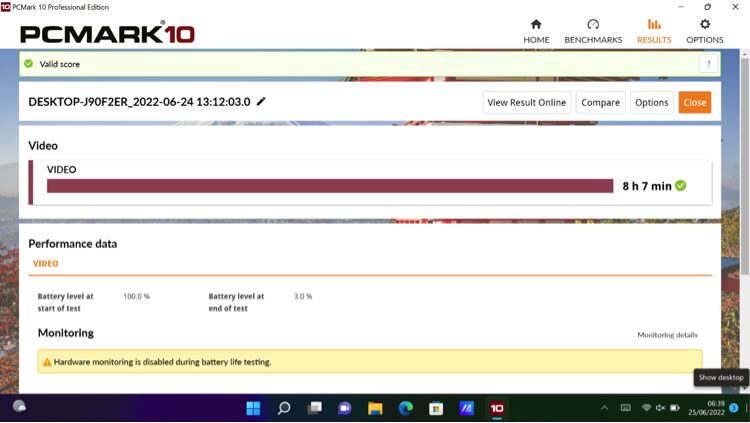Click the 8 h 7 min result text
Image resolution: width=750 pixels, height=423 pixels.
tap(647, 186)
